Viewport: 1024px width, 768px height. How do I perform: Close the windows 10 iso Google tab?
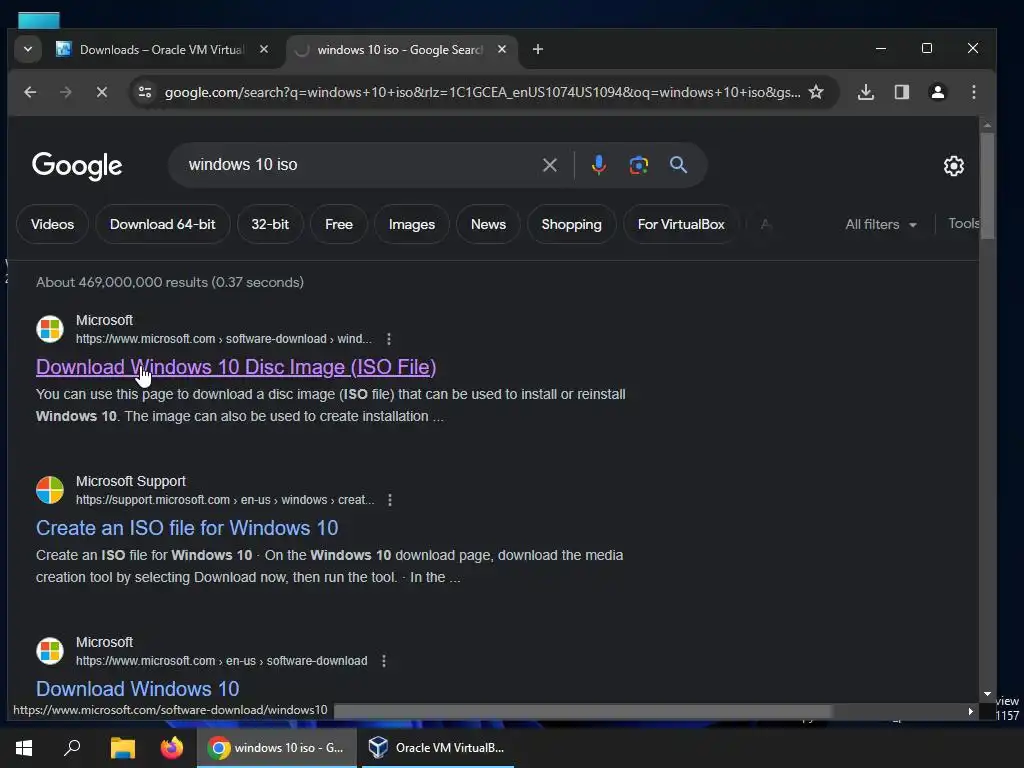coord(502,50)
